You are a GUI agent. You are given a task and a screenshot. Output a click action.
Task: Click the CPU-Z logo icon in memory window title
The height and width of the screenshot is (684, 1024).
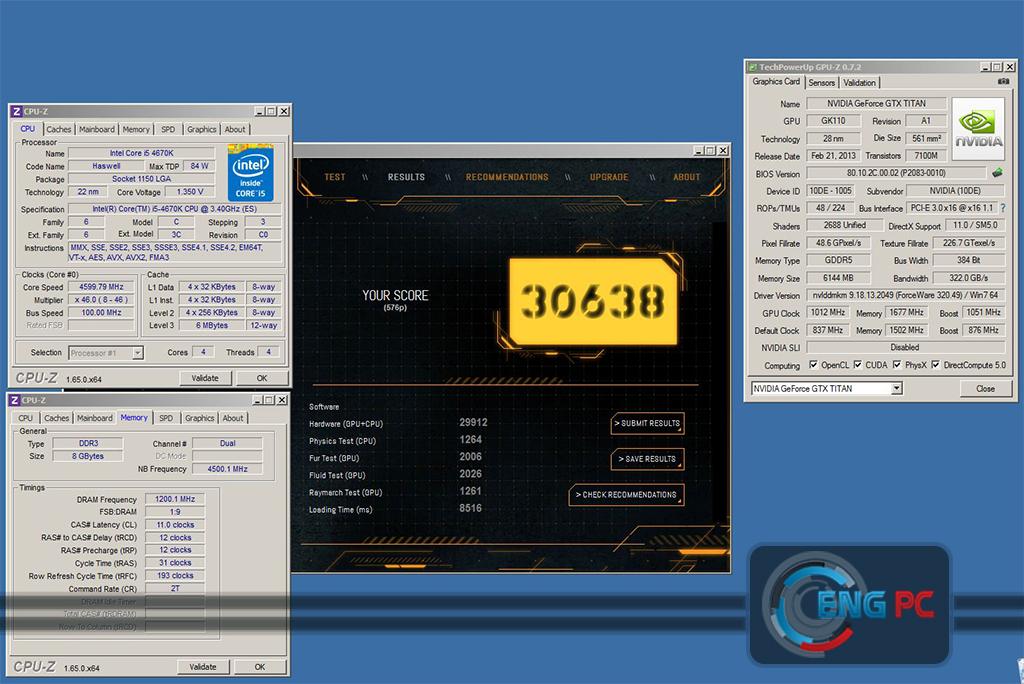click(x=14, y=400)
